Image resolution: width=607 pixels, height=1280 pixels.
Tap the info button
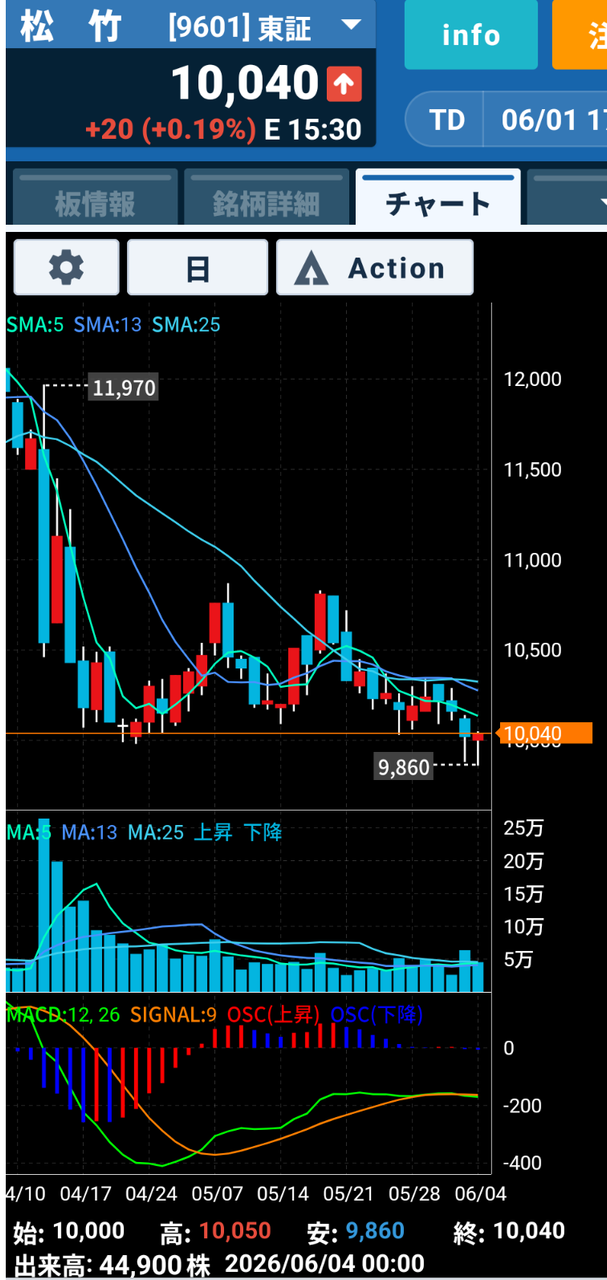[471, 35]
